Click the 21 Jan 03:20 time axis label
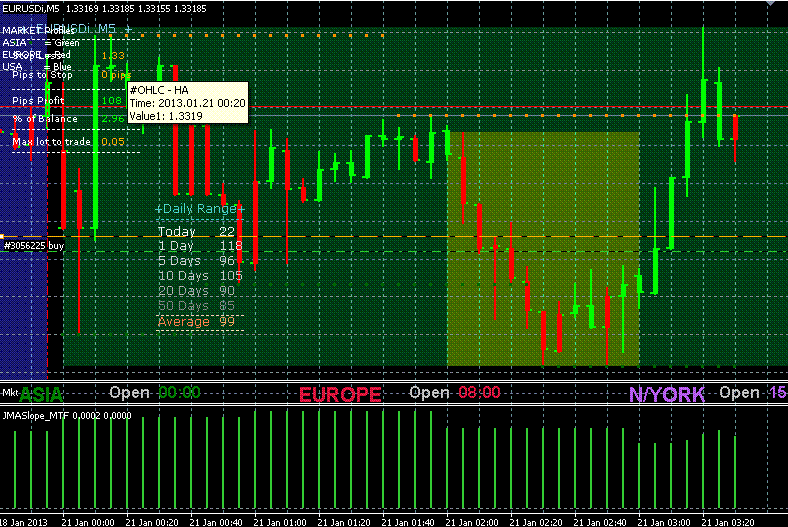This screenshot has width=788, height=527. point(728,522)
